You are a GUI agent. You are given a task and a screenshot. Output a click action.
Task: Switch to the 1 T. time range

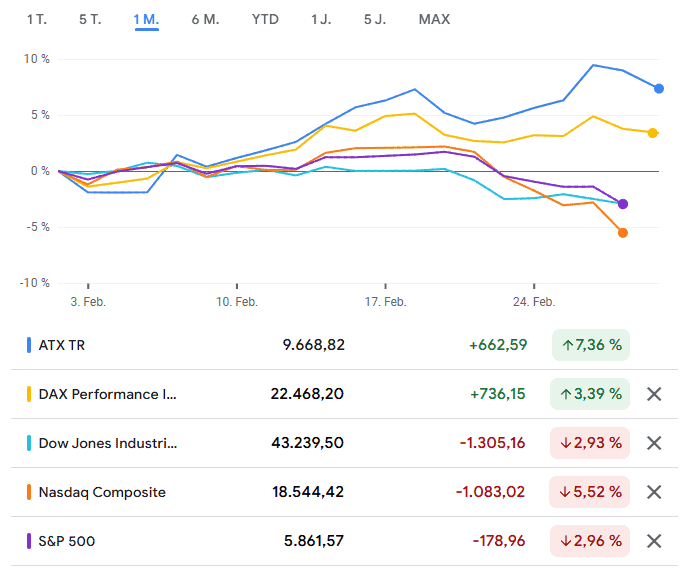37,20
